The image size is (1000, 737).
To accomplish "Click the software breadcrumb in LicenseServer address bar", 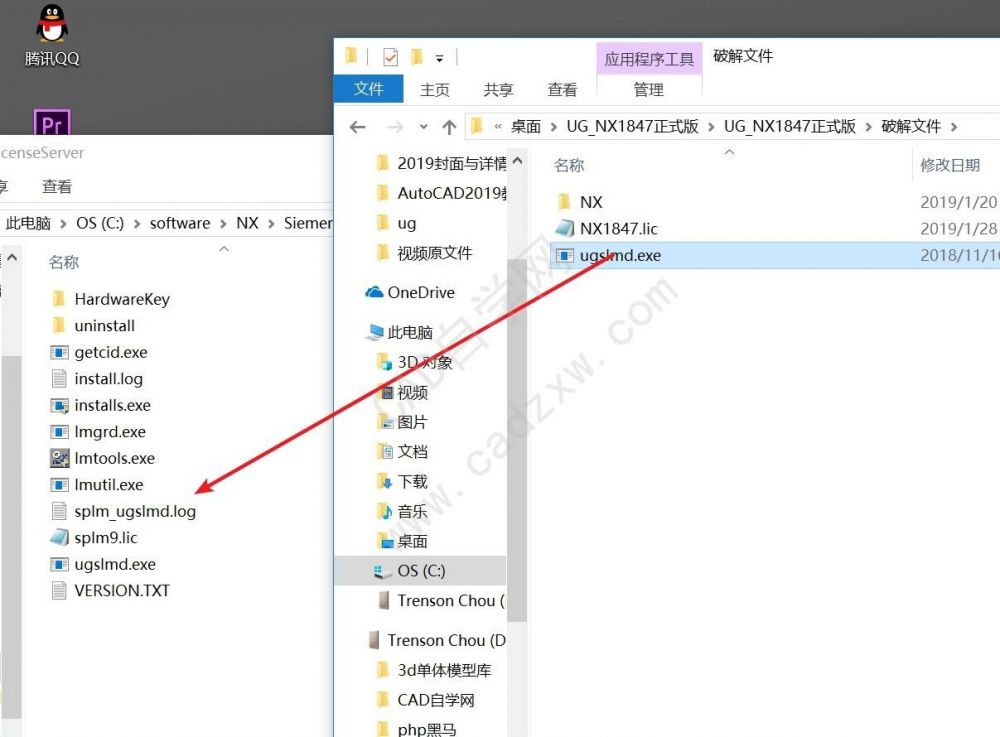I will click(180, 223).
